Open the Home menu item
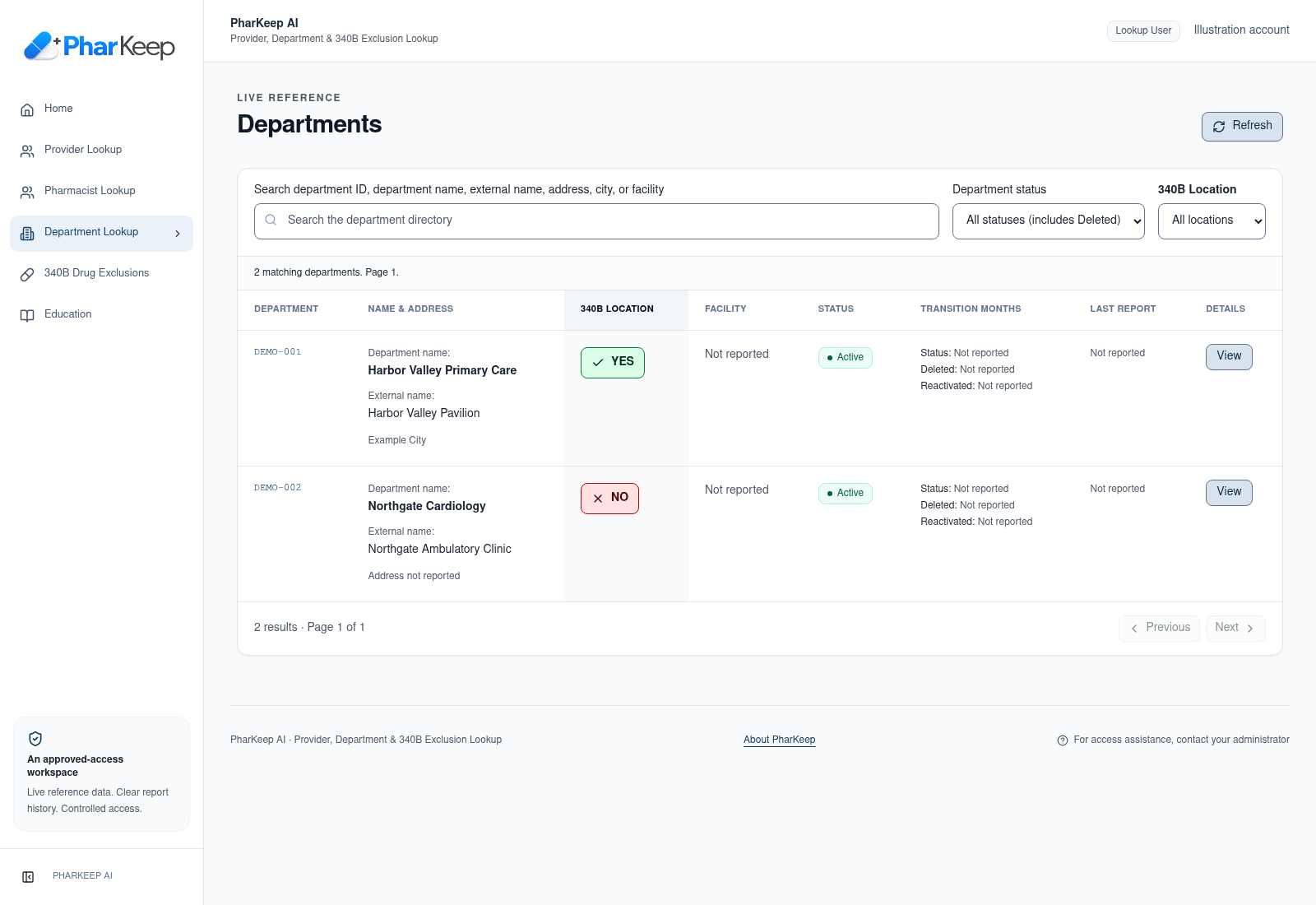The image size is (1316, 905). tap(101, 109)
